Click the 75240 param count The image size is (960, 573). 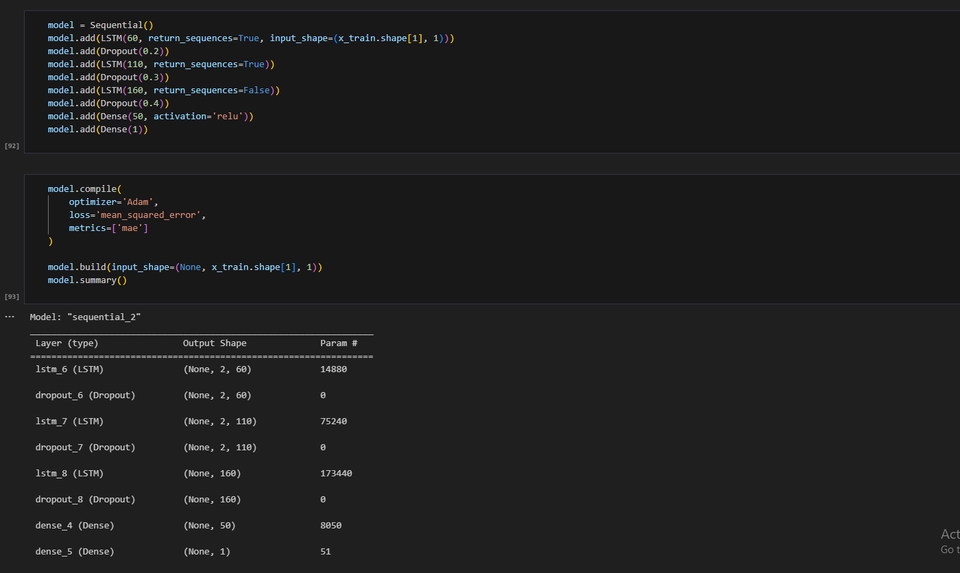334,421
